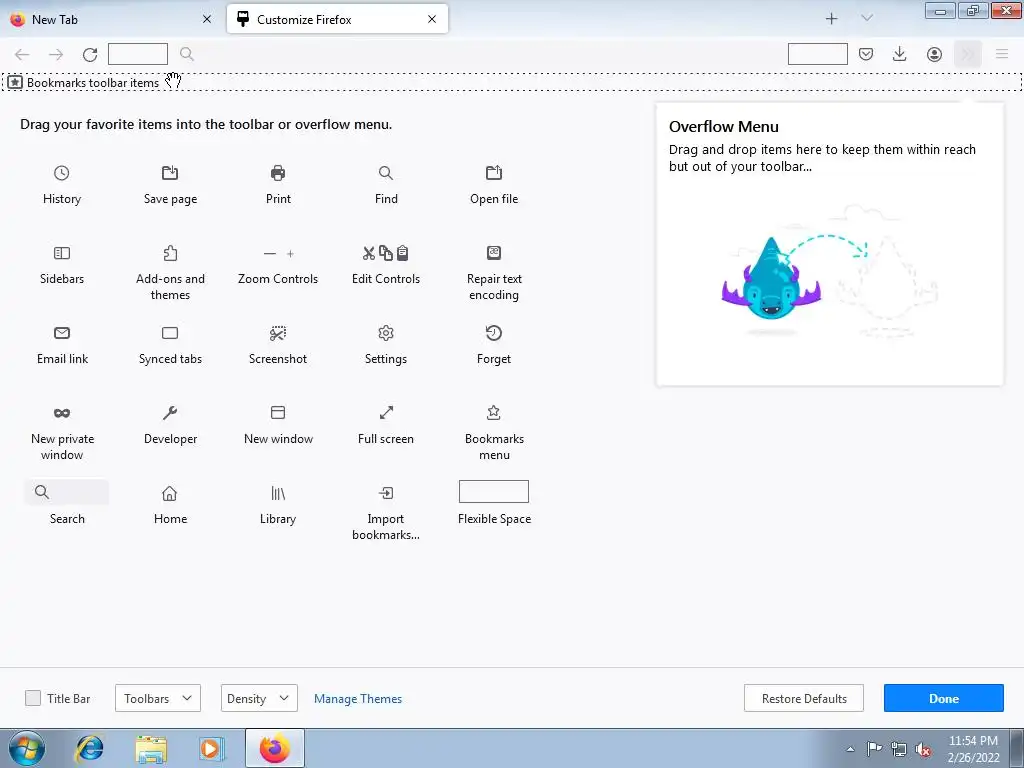Click the Forward arrow in toolbar
1024x768 pixels.
coord(56,54)
